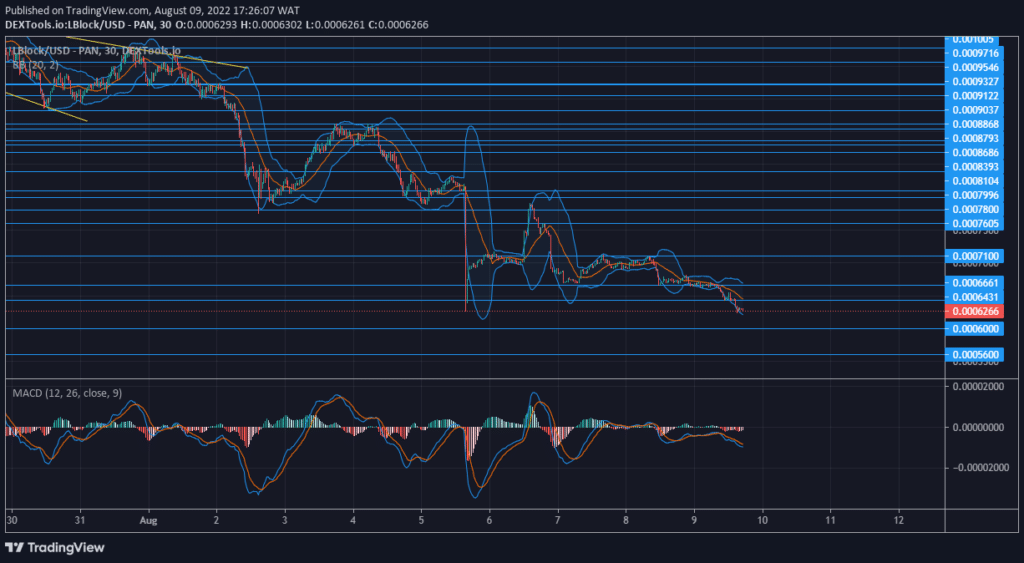Image resolution: width=1024 pixels, height=563 pixels.
Task: Click the date label 4 on time axis
Action: coord(353,521)
